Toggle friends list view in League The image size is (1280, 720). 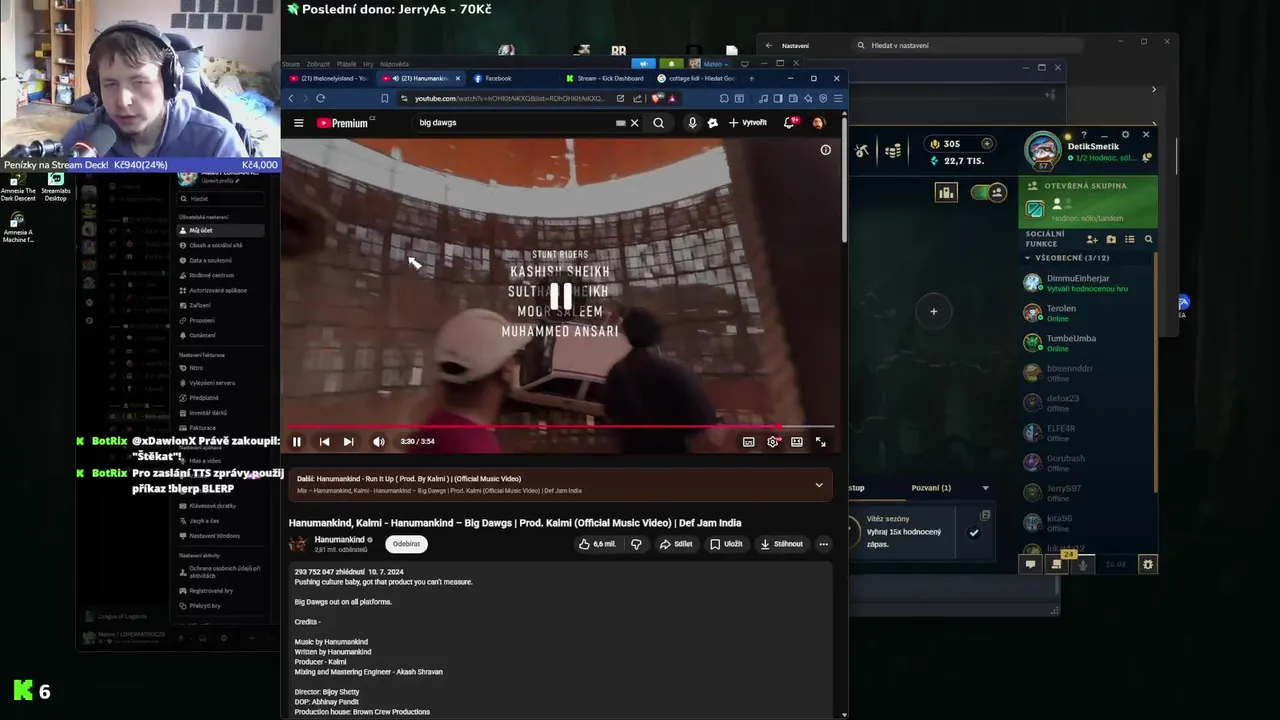point(1130,239)
